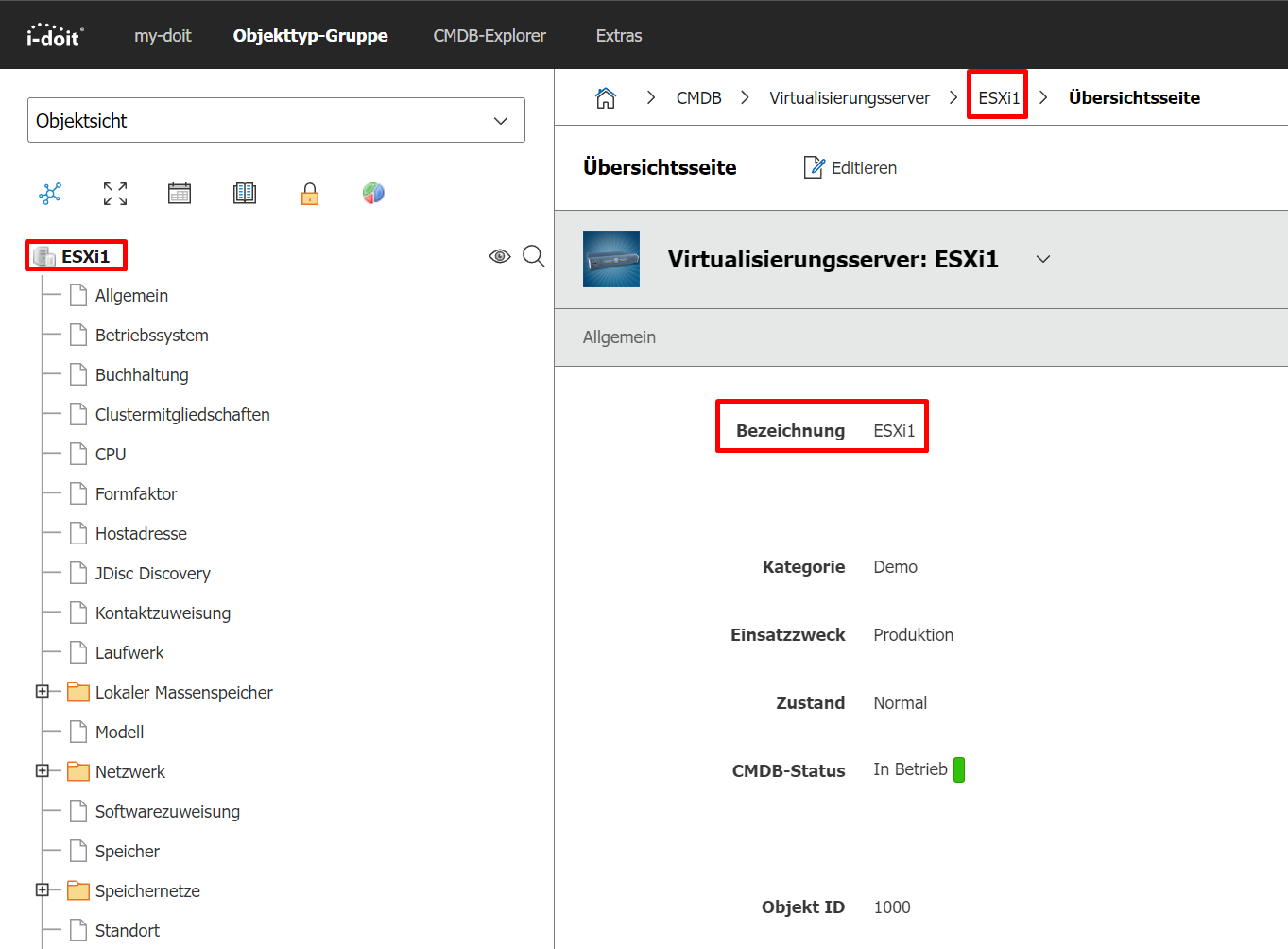The height and width of the screenshot is (949, 1288).
Task: Click the open book icon
Action: point(245,194)
